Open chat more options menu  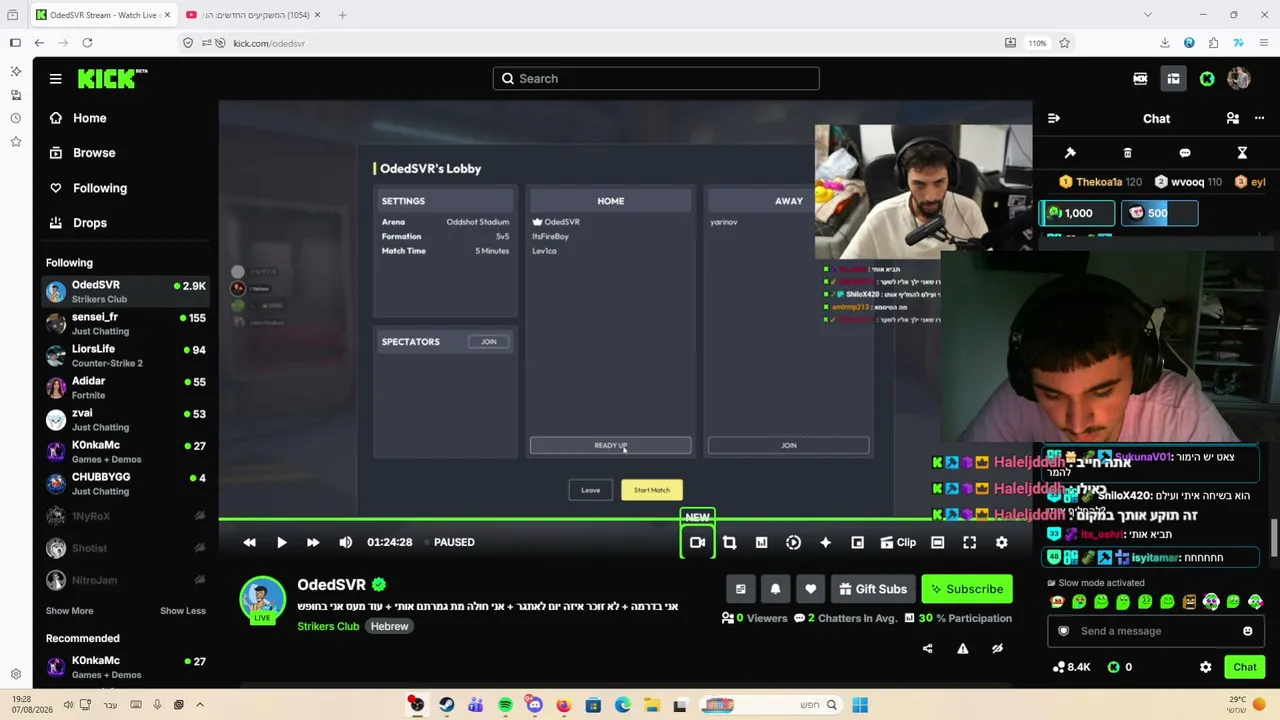click(1259, 118)
